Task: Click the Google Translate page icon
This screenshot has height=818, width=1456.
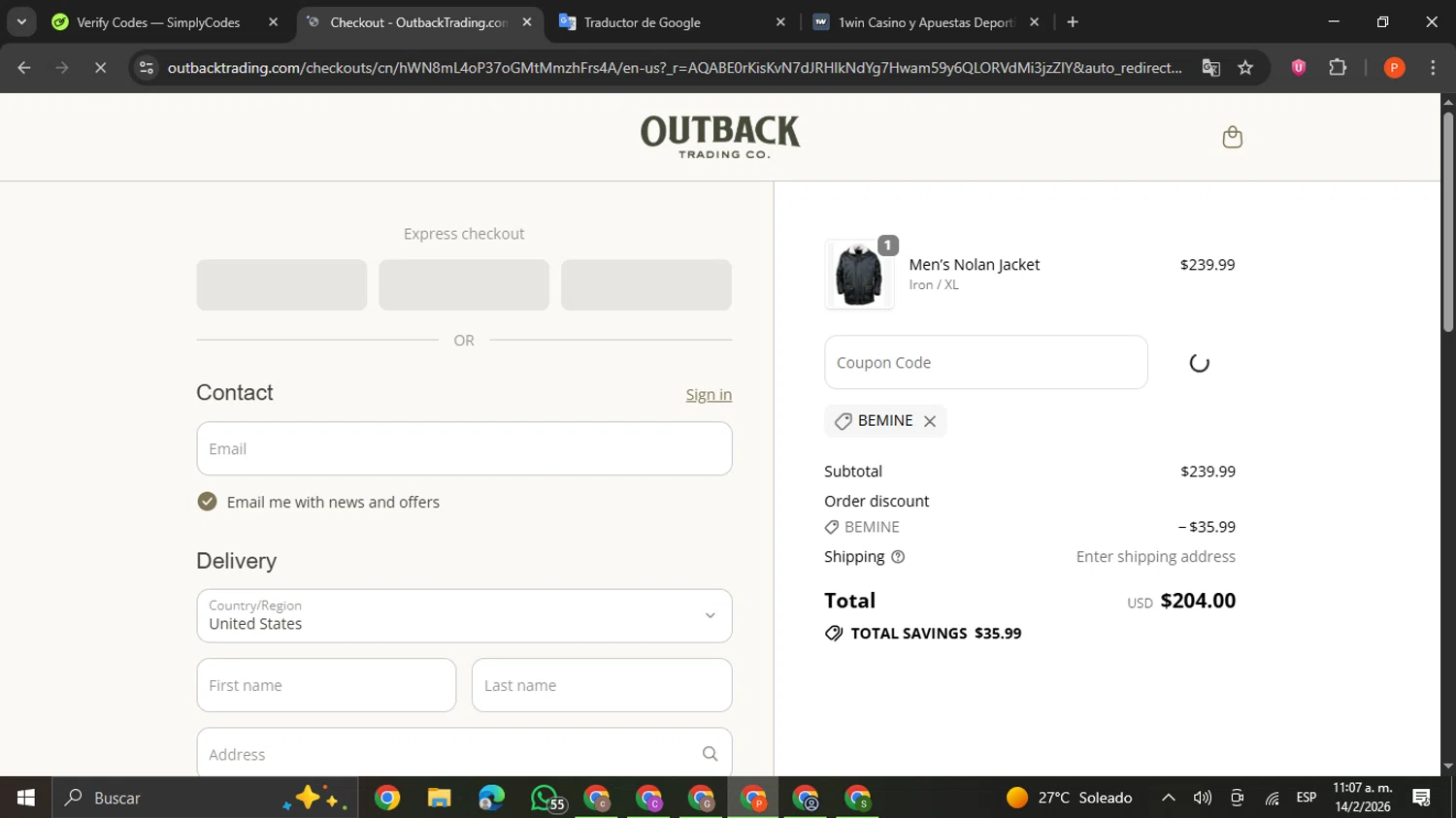Action: click(x=1210, y=68)
